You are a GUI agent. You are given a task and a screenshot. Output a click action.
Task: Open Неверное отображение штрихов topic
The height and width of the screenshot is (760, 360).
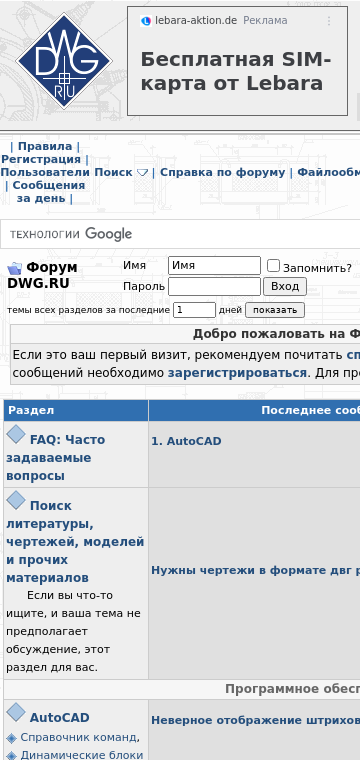(x=255, y=720)
